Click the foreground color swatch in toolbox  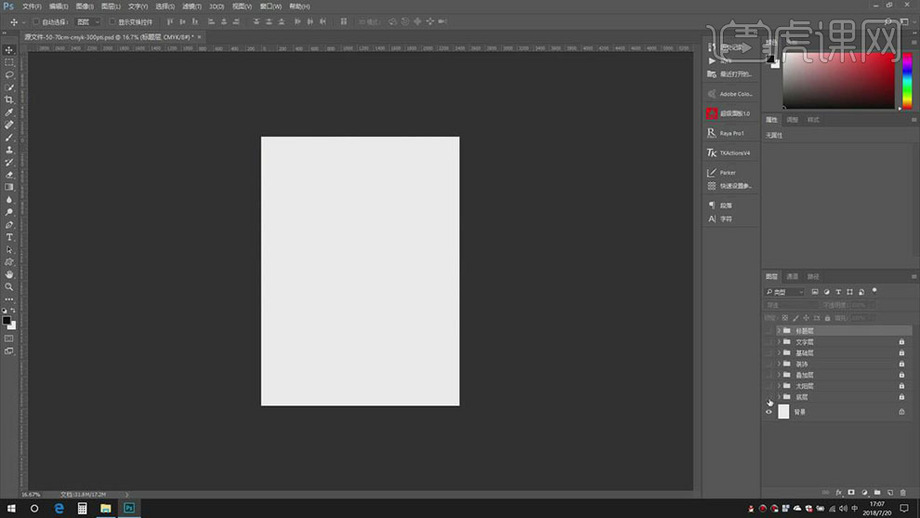tap(6, 320)
